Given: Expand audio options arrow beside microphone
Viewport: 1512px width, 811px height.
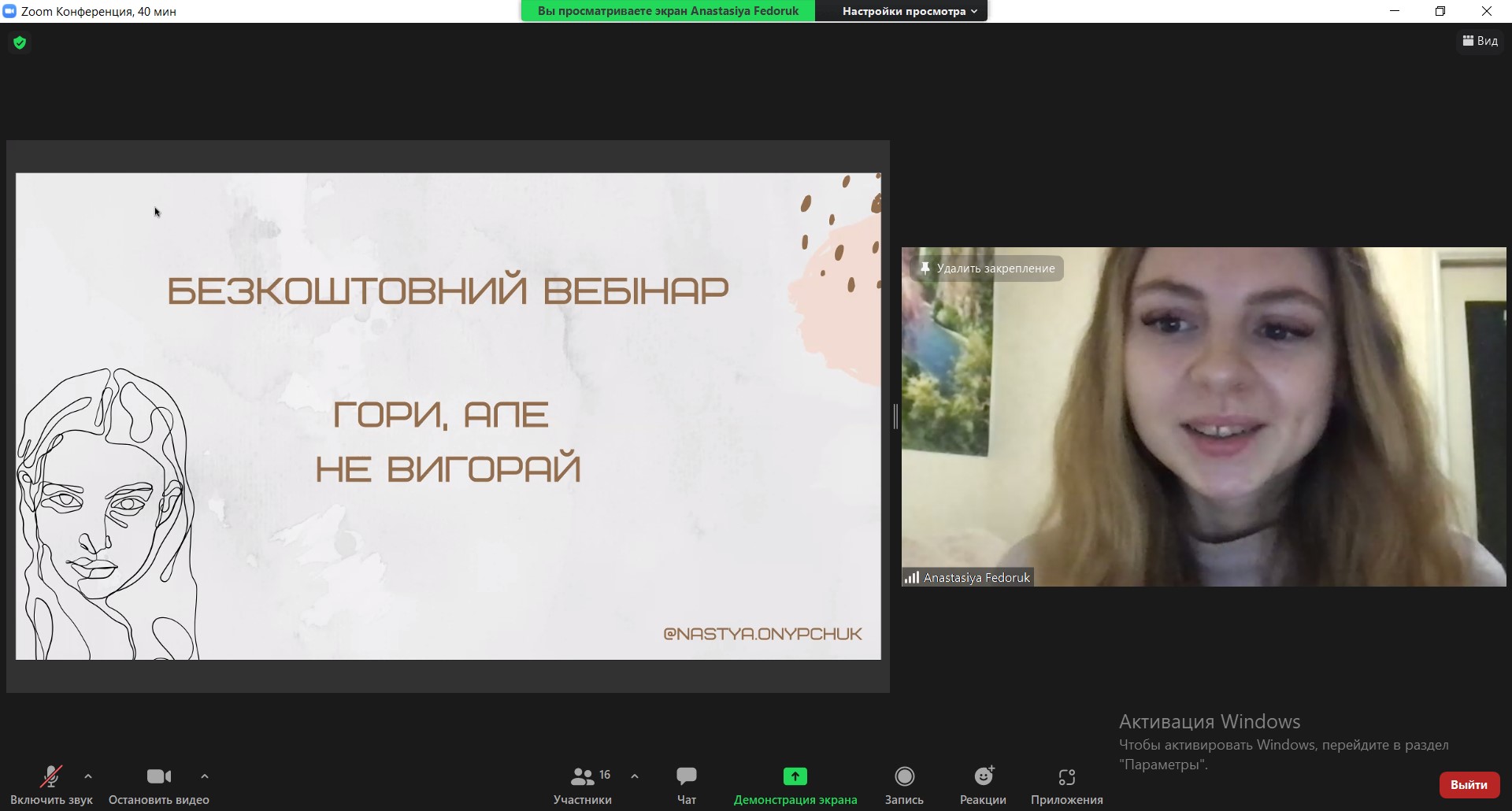Looking at the screenshot, I should pos(88,776).
